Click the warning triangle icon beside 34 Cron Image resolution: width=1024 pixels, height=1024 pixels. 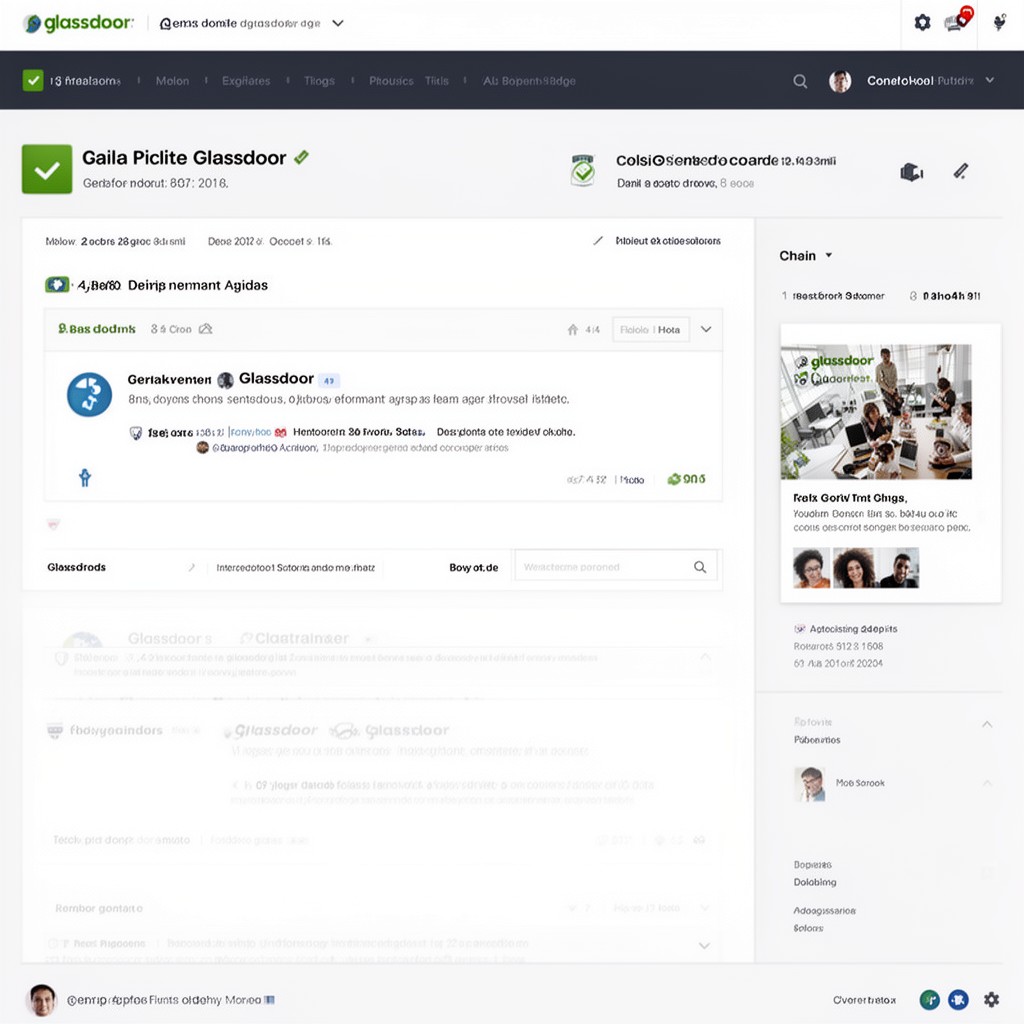[x=206, y=328]
